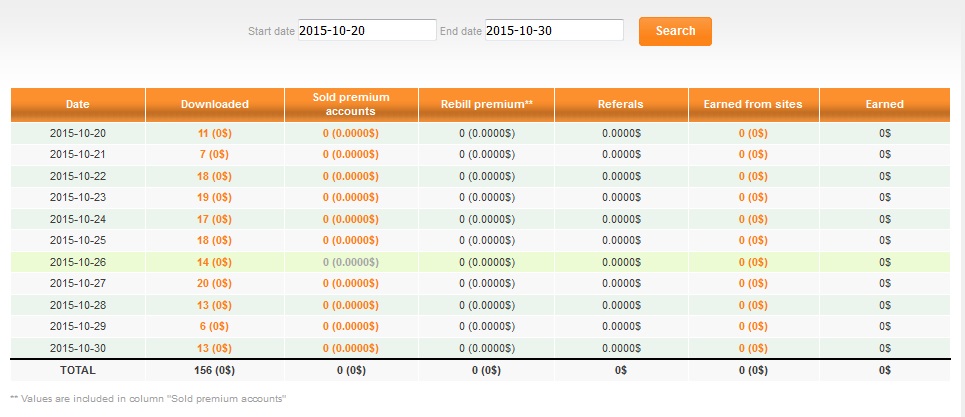Click the Downloaded column header
The width and height of the screenshot is (965, 417).
tap(215, 105)
